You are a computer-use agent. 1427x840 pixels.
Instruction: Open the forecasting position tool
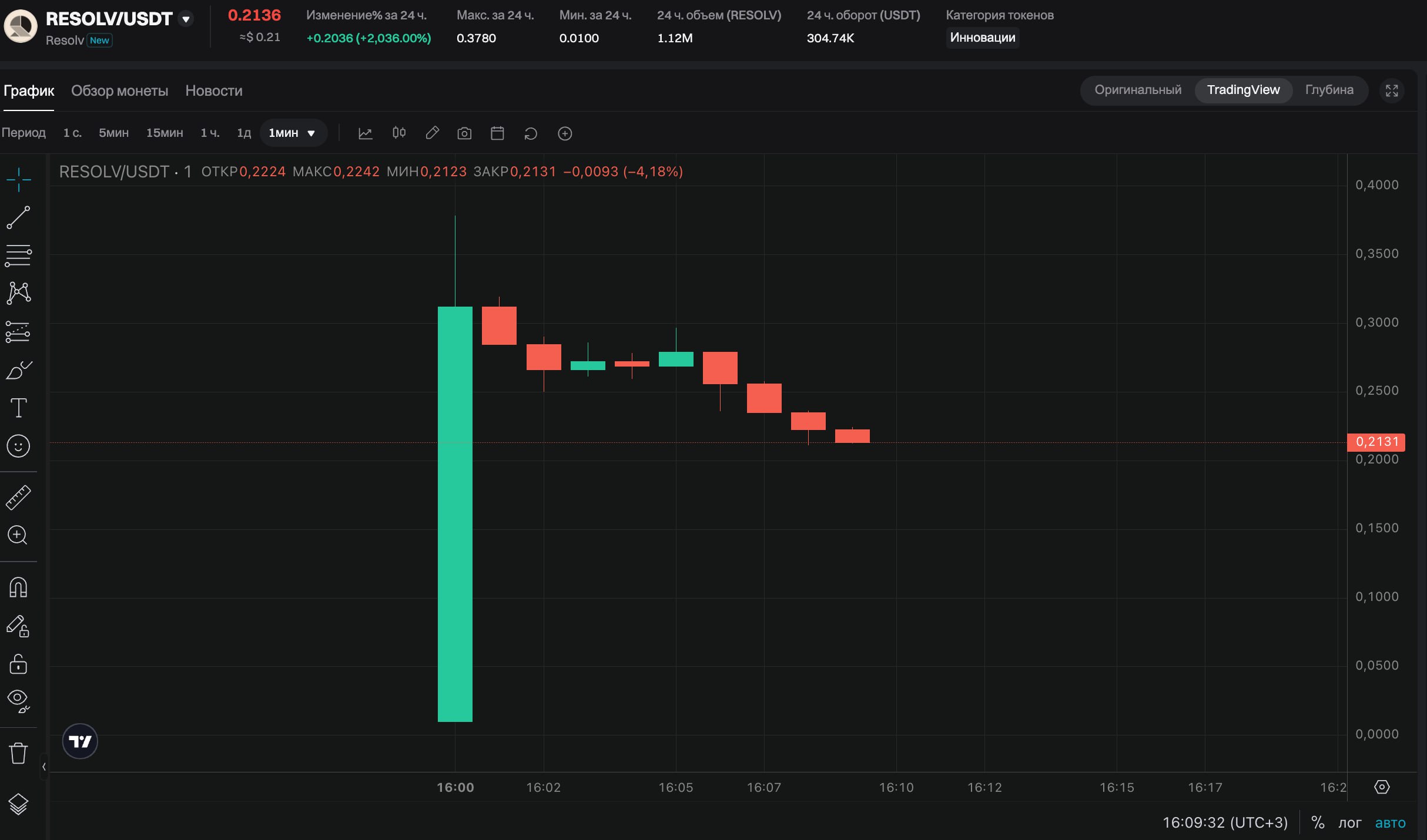click(x=18, y=331)
